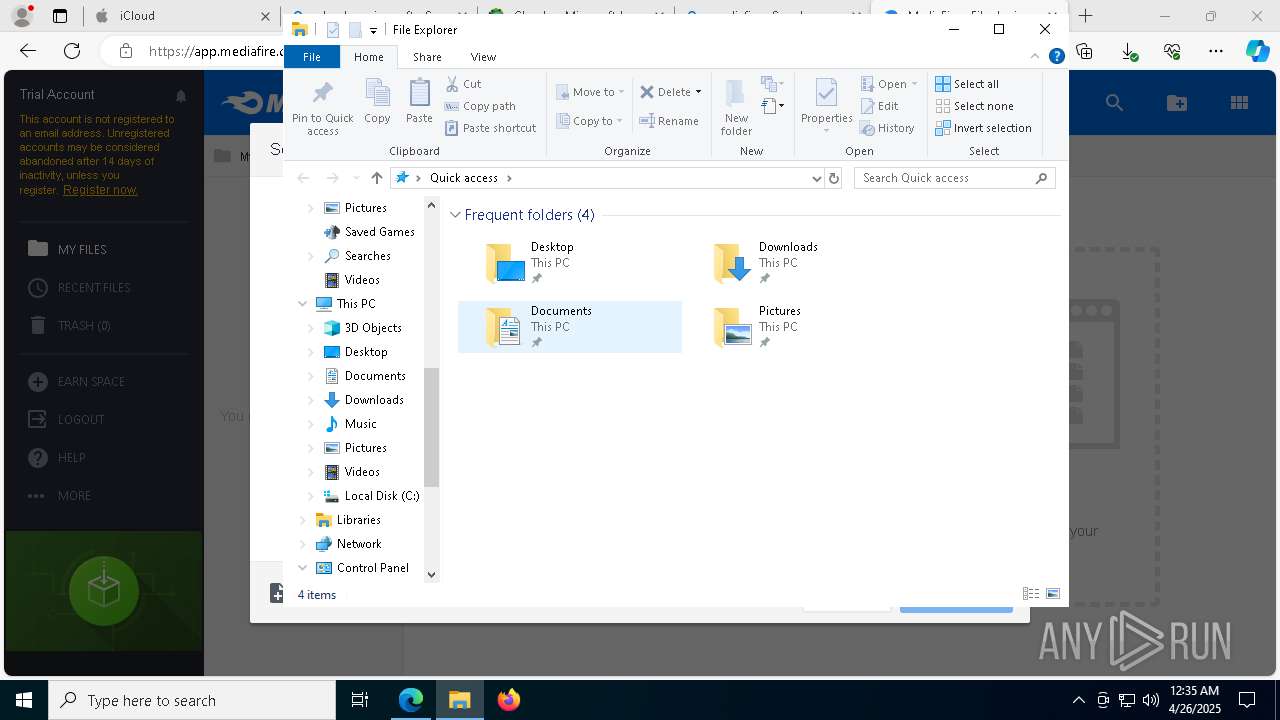Expand Libraries tree node
The width and height of the screenshot is (1280, 720).
point(303,520)
